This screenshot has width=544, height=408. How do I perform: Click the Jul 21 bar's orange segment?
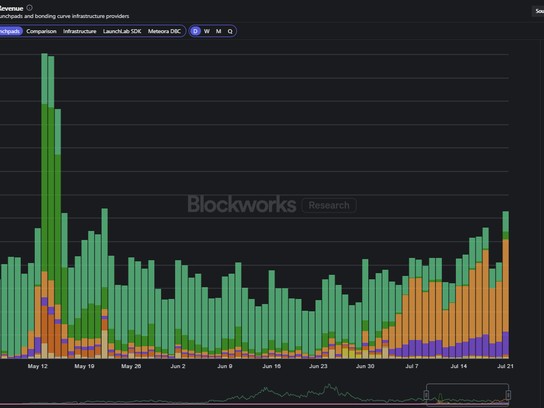(505, 285)
